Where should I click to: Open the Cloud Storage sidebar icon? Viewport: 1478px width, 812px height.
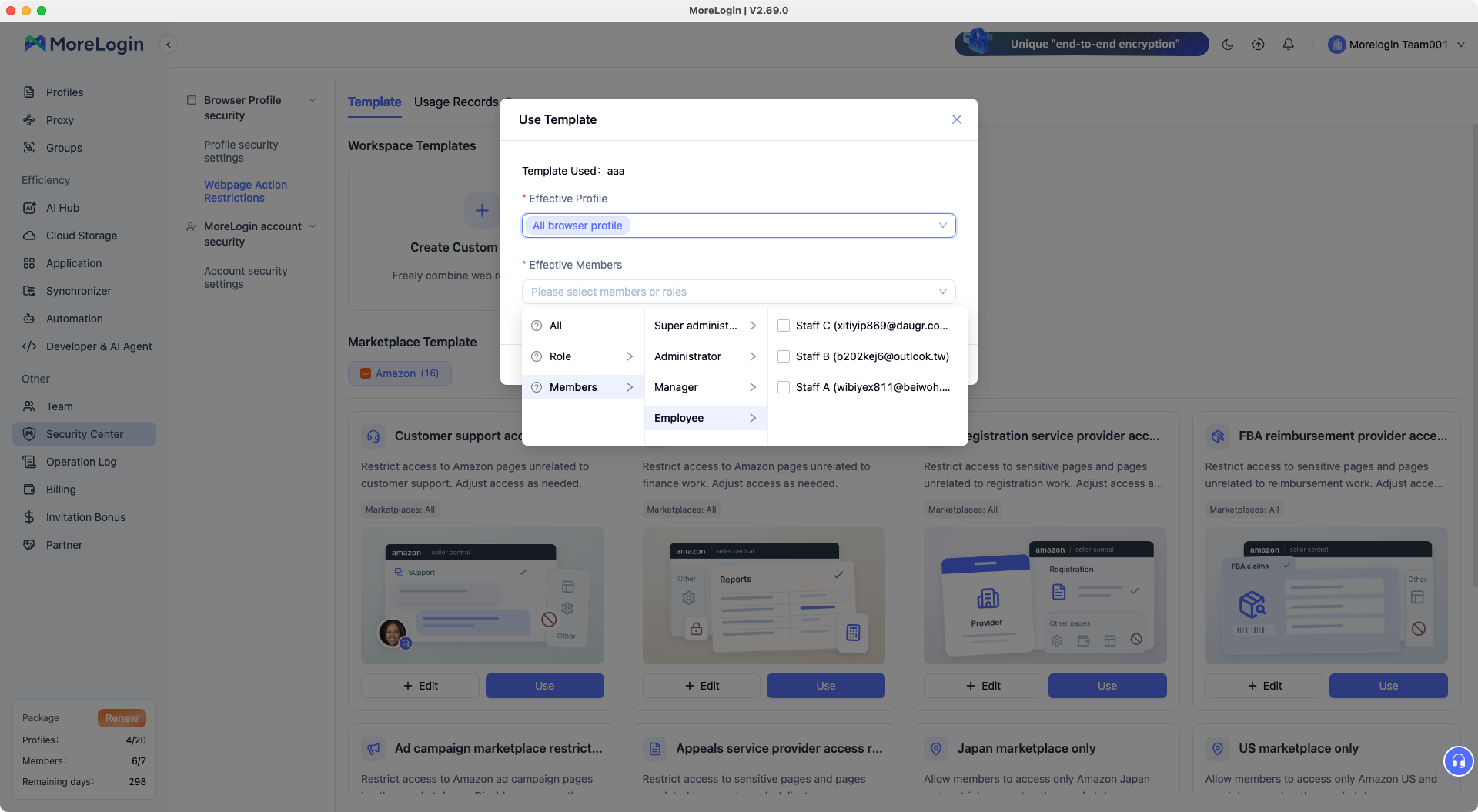[x=29, y=236]
